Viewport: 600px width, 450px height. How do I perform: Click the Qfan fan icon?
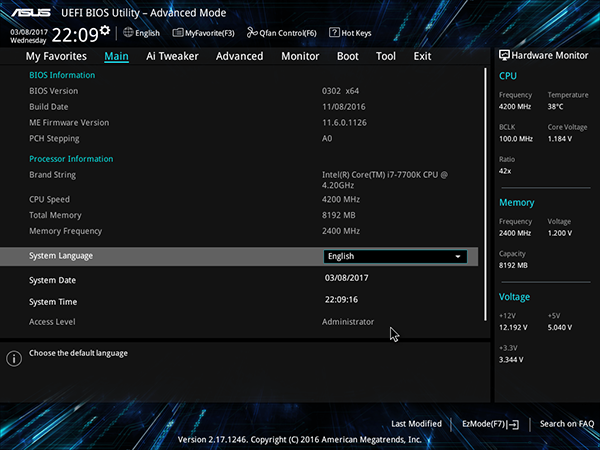[252, 33]
